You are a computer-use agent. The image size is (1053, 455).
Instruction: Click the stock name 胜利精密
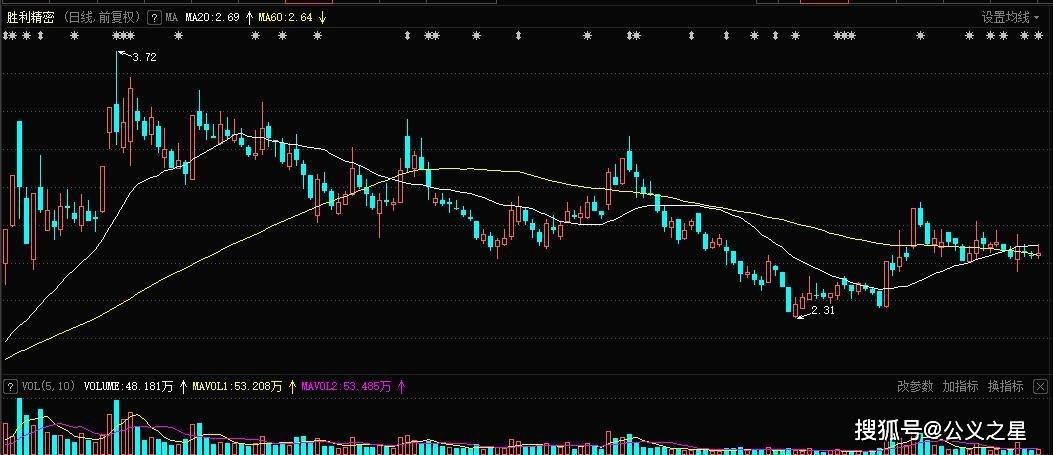coord(30,18)
